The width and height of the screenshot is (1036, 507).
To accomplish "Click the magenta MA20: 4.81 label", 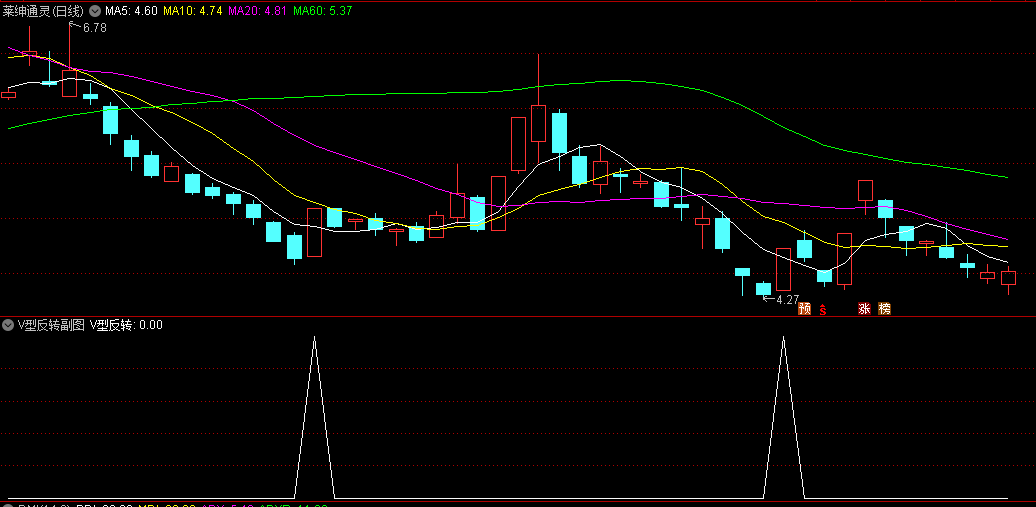I will pyautogui.click(x=258, y=11).
